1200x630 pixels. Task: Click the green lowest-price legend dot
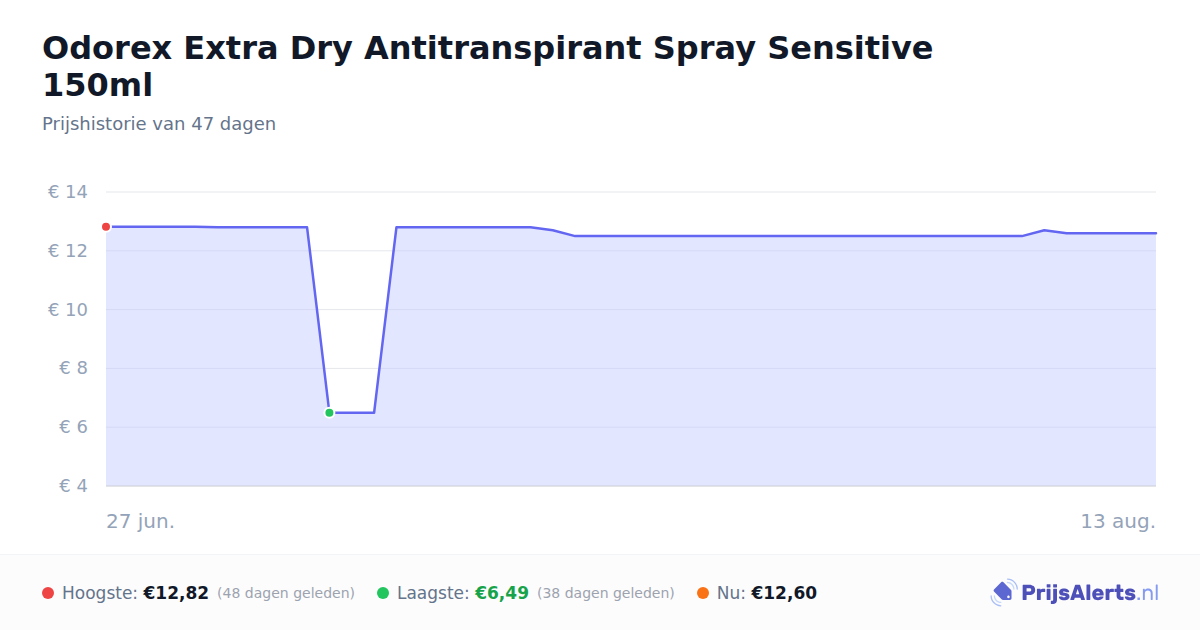click(383, 593)
